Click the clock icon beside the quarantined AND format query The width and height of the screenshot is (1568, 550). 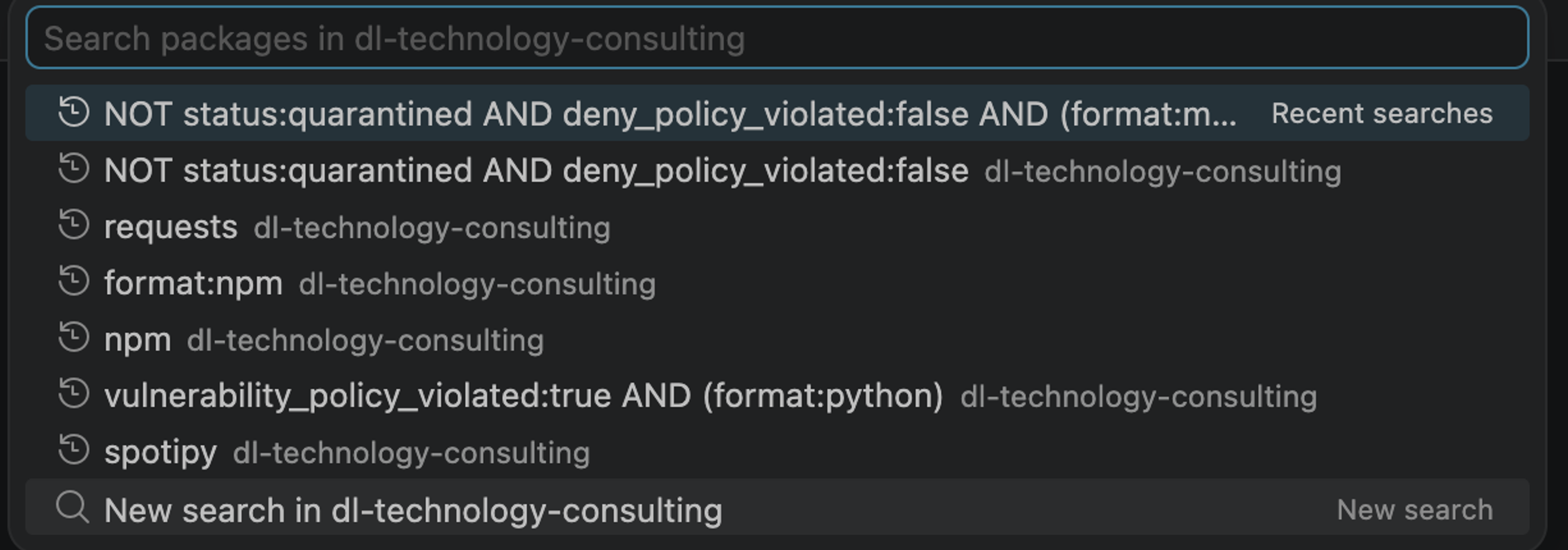point(73,113)
